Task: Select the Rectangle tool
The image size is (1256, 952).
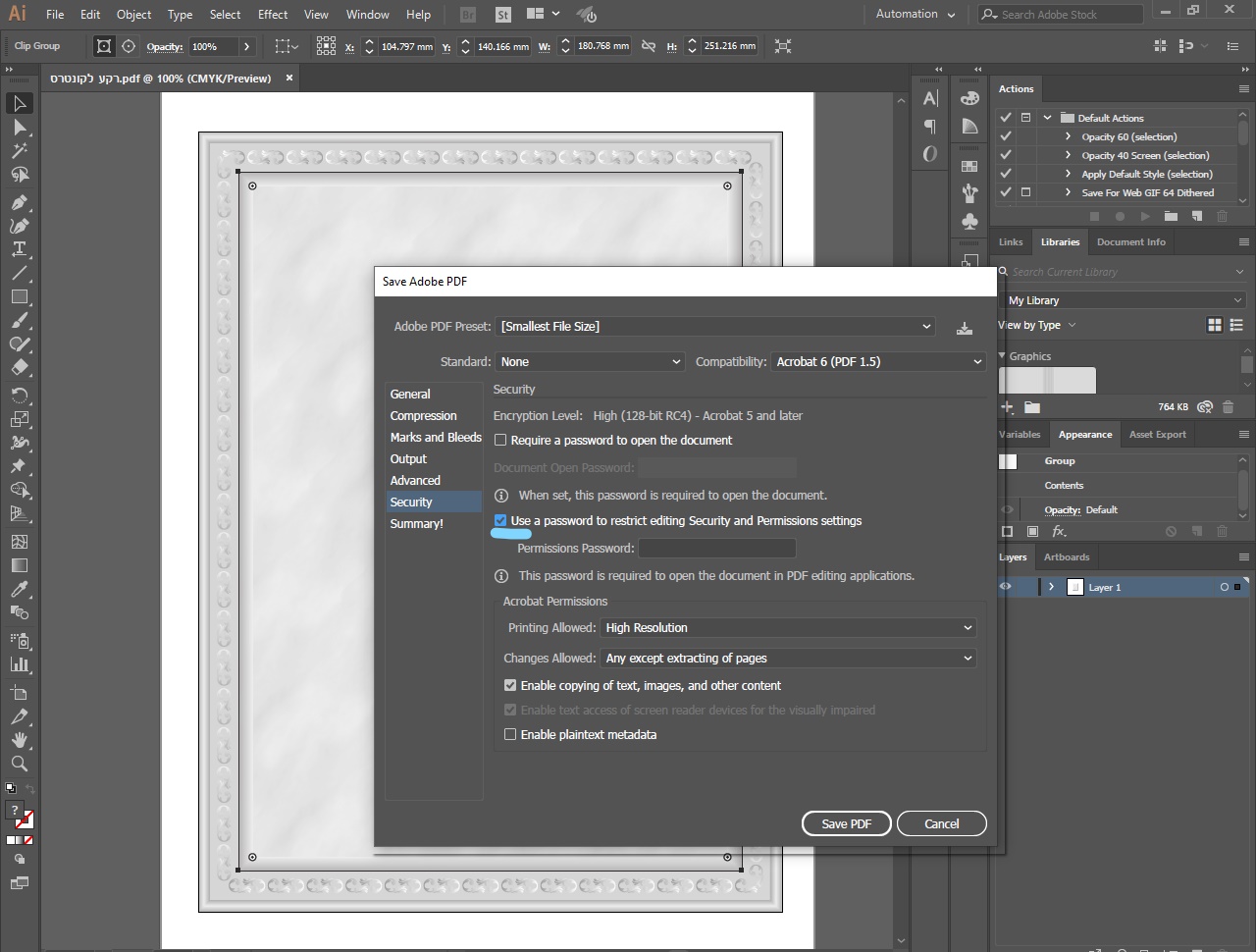Action: pyautogui.click(x=19, y=296)
